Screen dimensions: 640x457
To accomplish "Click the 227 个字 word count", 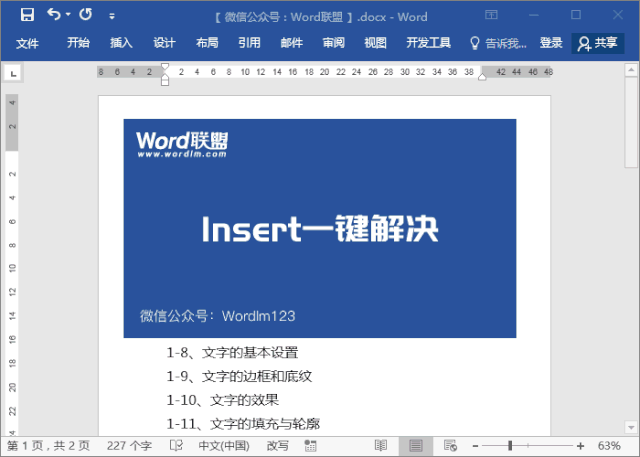I will 129,446.
